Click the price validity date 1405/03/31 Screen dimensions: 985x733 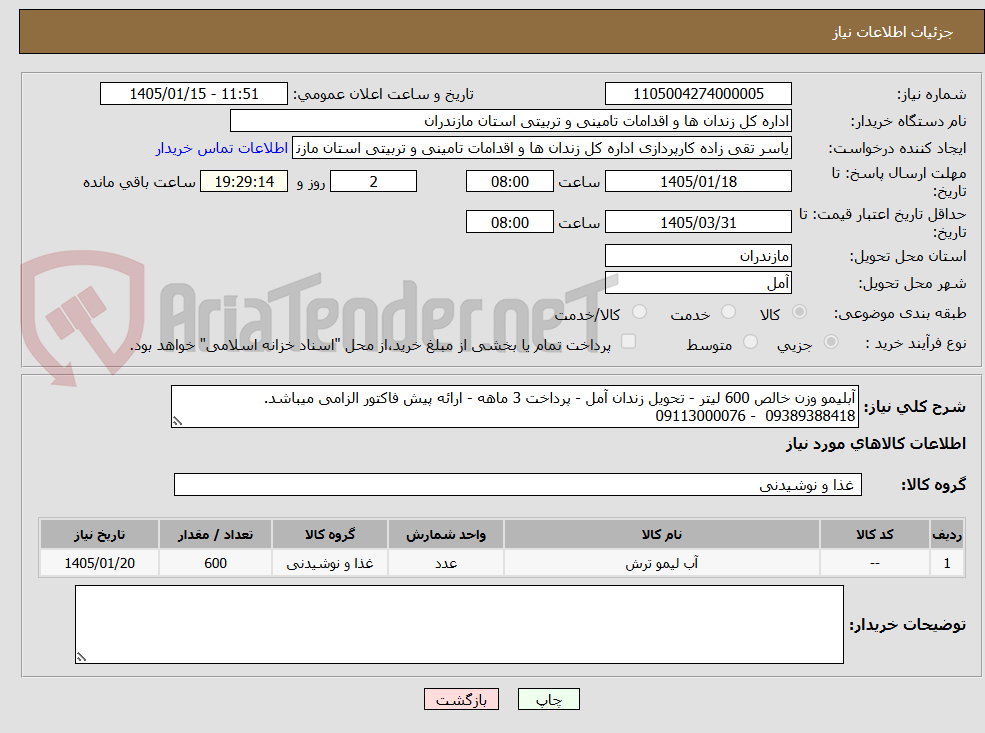click(x=698, y=222)
